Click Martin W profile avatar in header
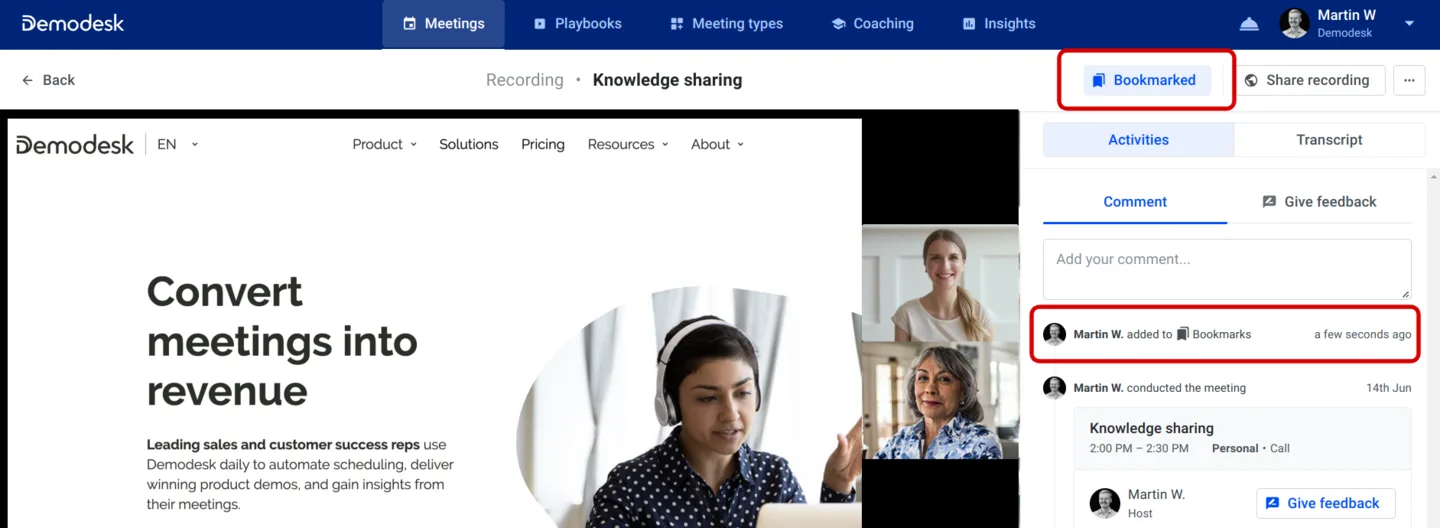This screenshot has width=1440, height=528. pos(1295,24)
